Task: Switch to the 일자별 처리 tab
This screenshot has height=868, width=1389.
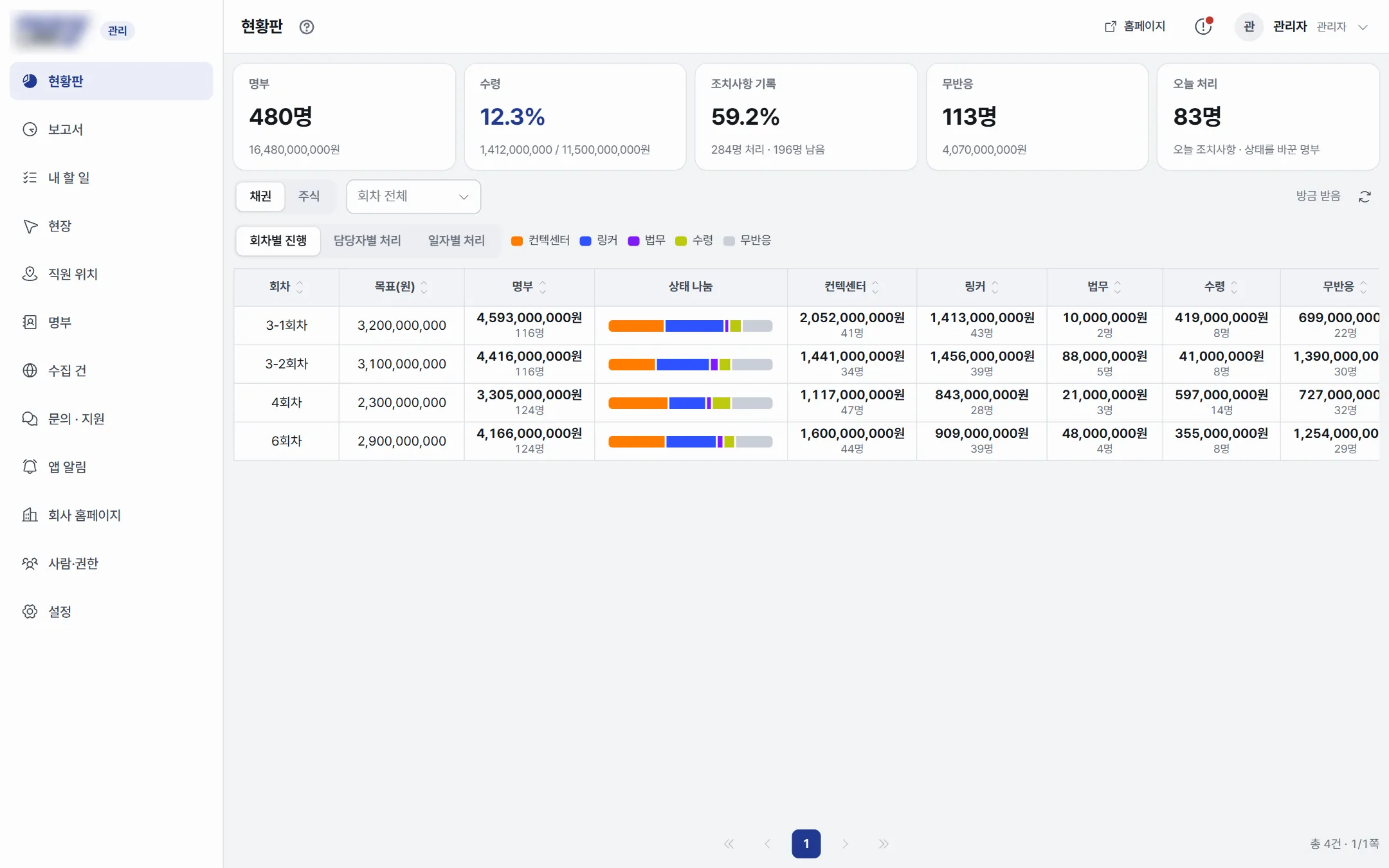Action: click(457, 241)
